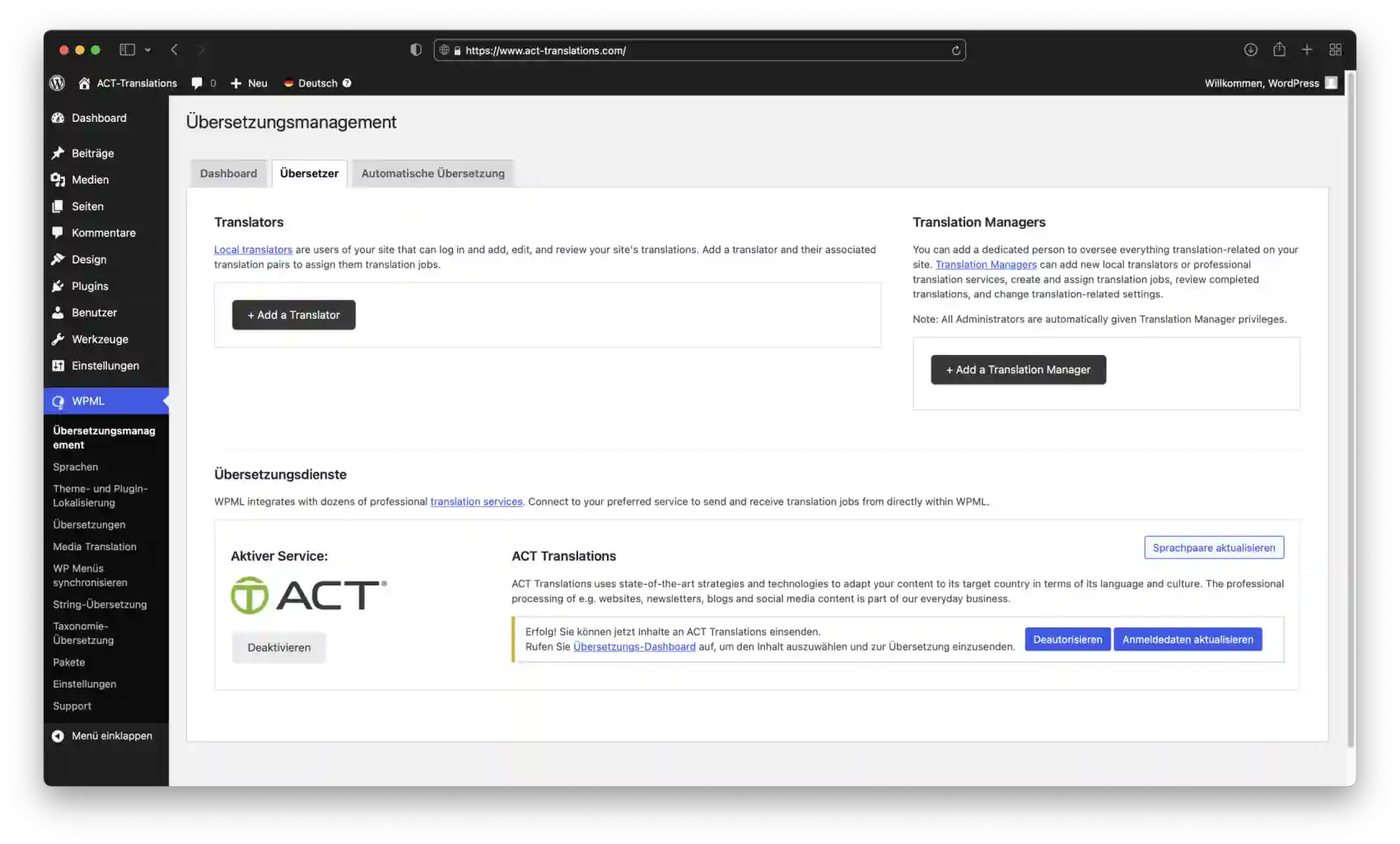The height and width of the screenshot is (844, 1400).
Task: Click Add a Translation Manager button
Action: (x=1018, y=370)
